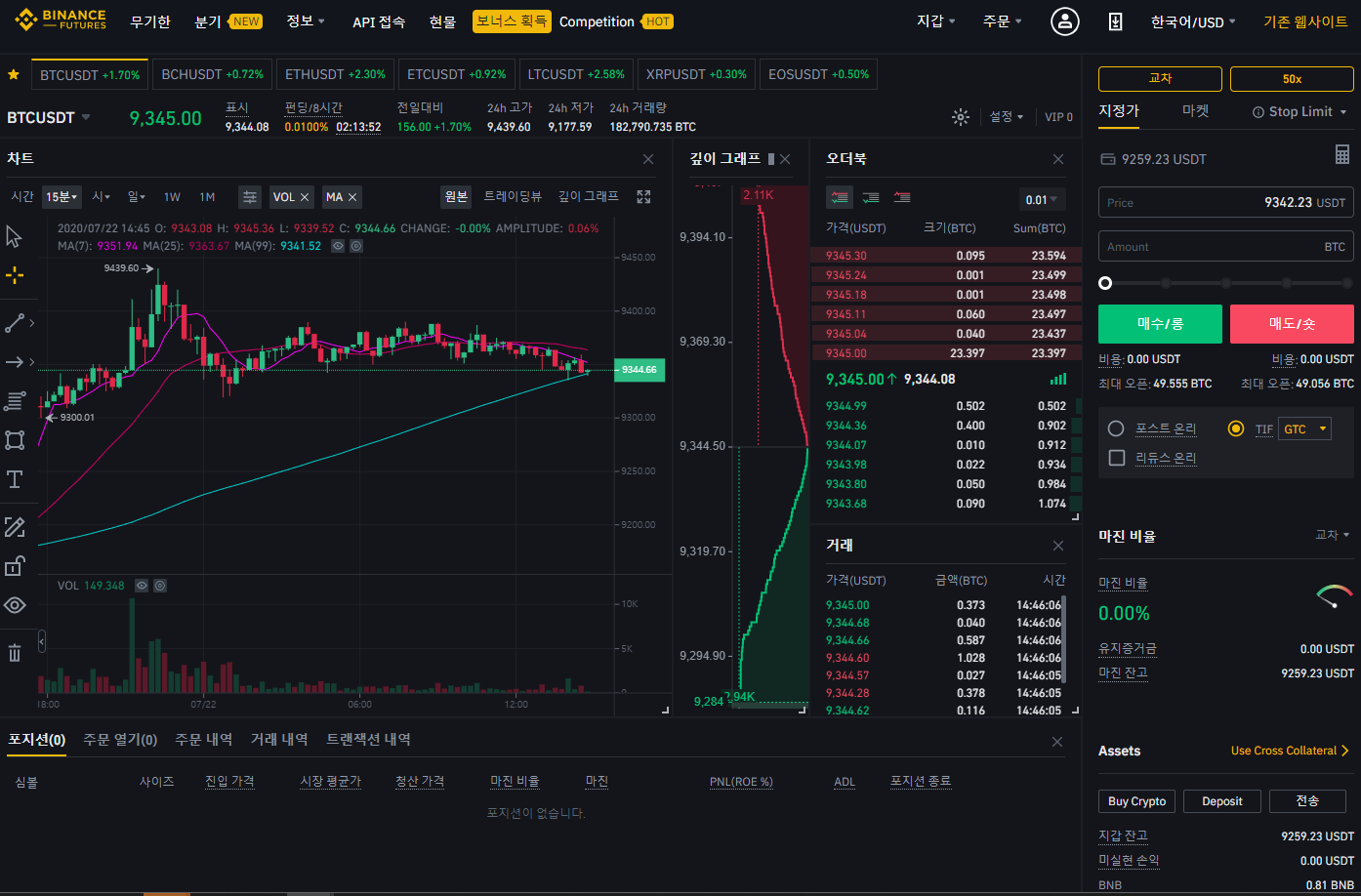Image resolution: width=1361 pixels, height=896 pixels.
Task: Enable the Reduce Only checkbox
Action: (x=1117, y=458)
